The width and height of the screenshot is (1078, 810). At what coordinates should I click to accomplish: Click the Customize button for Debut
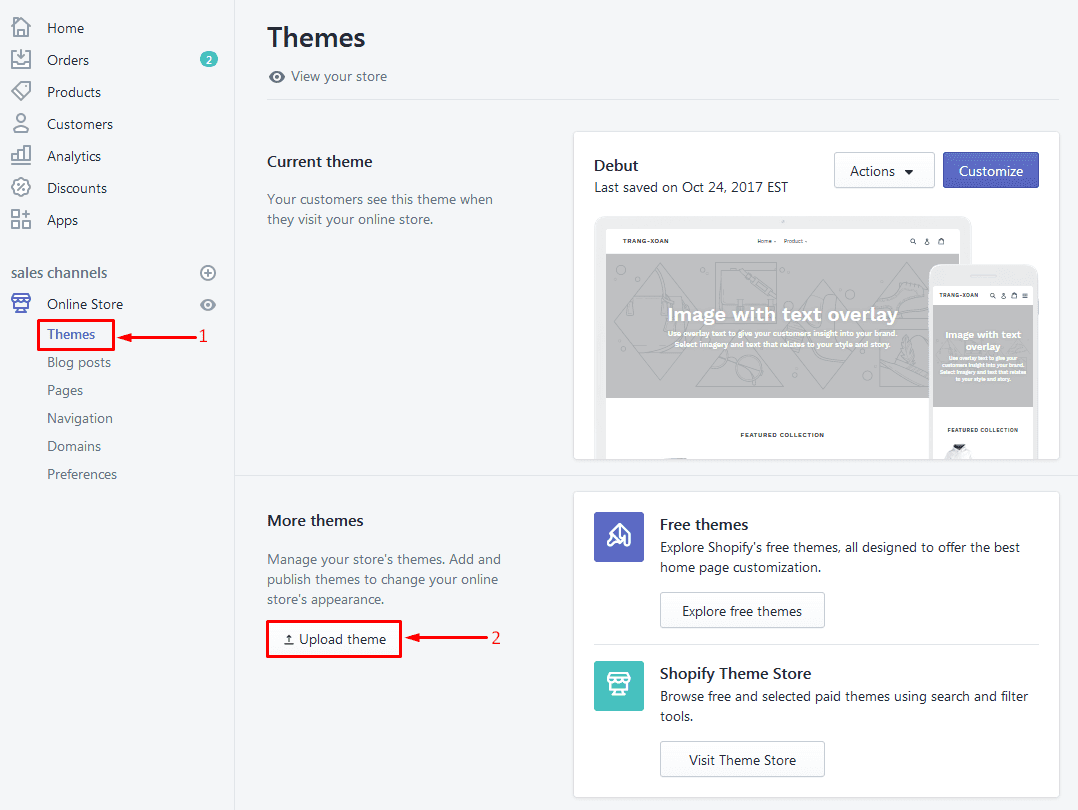click(x=990, y=170)
